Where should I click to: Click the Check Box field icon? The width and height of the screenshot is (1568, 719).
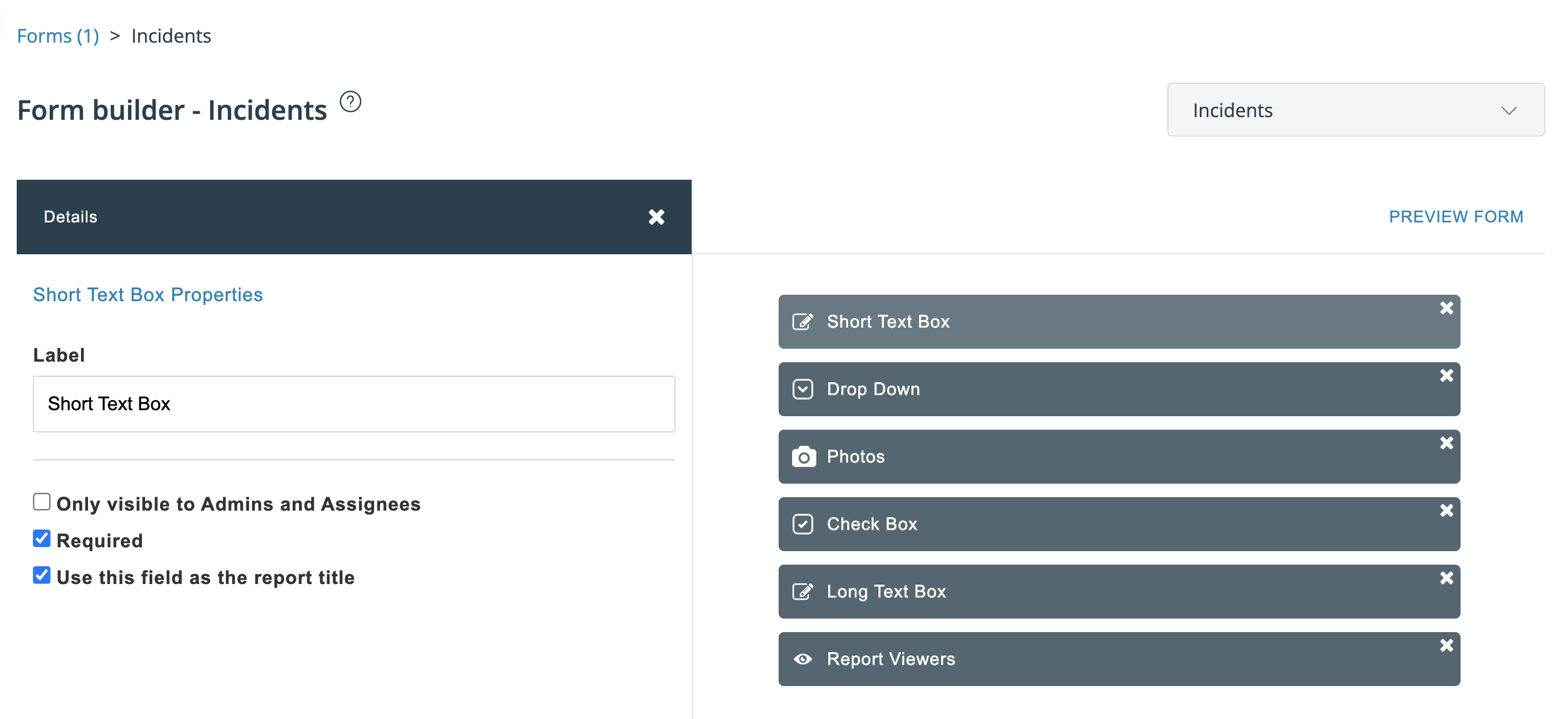802,524
